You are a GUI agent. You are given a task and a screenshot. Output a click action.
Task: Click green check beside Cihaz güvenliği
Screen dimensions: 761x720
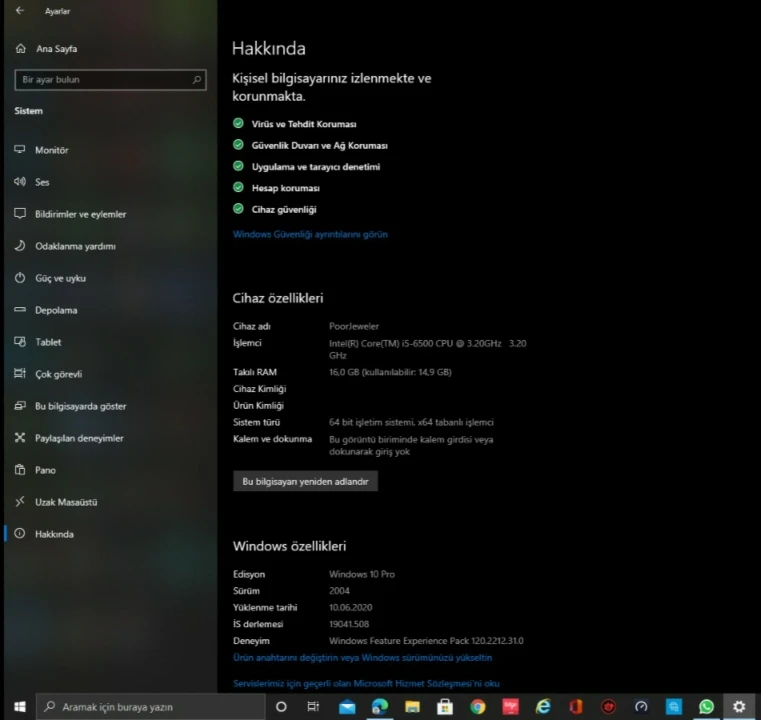point(238,209)
